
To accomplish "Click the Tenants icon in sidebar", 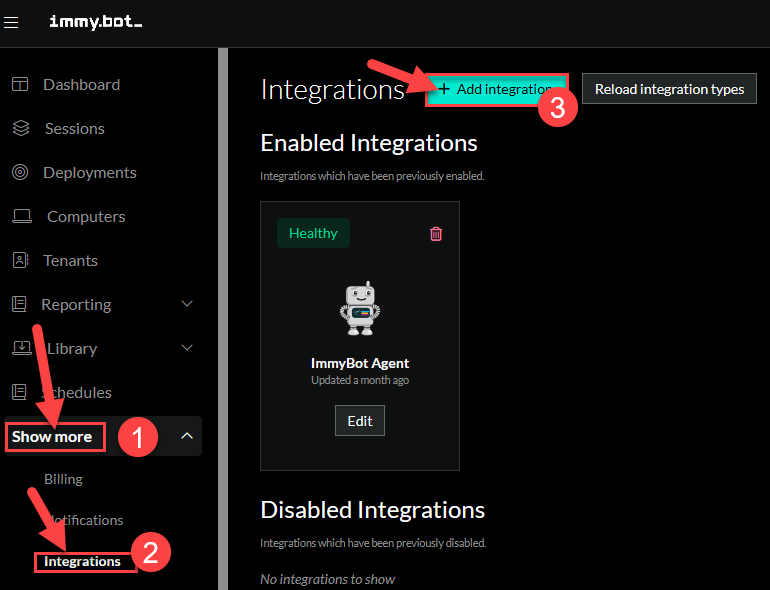I will coord(20,261).
